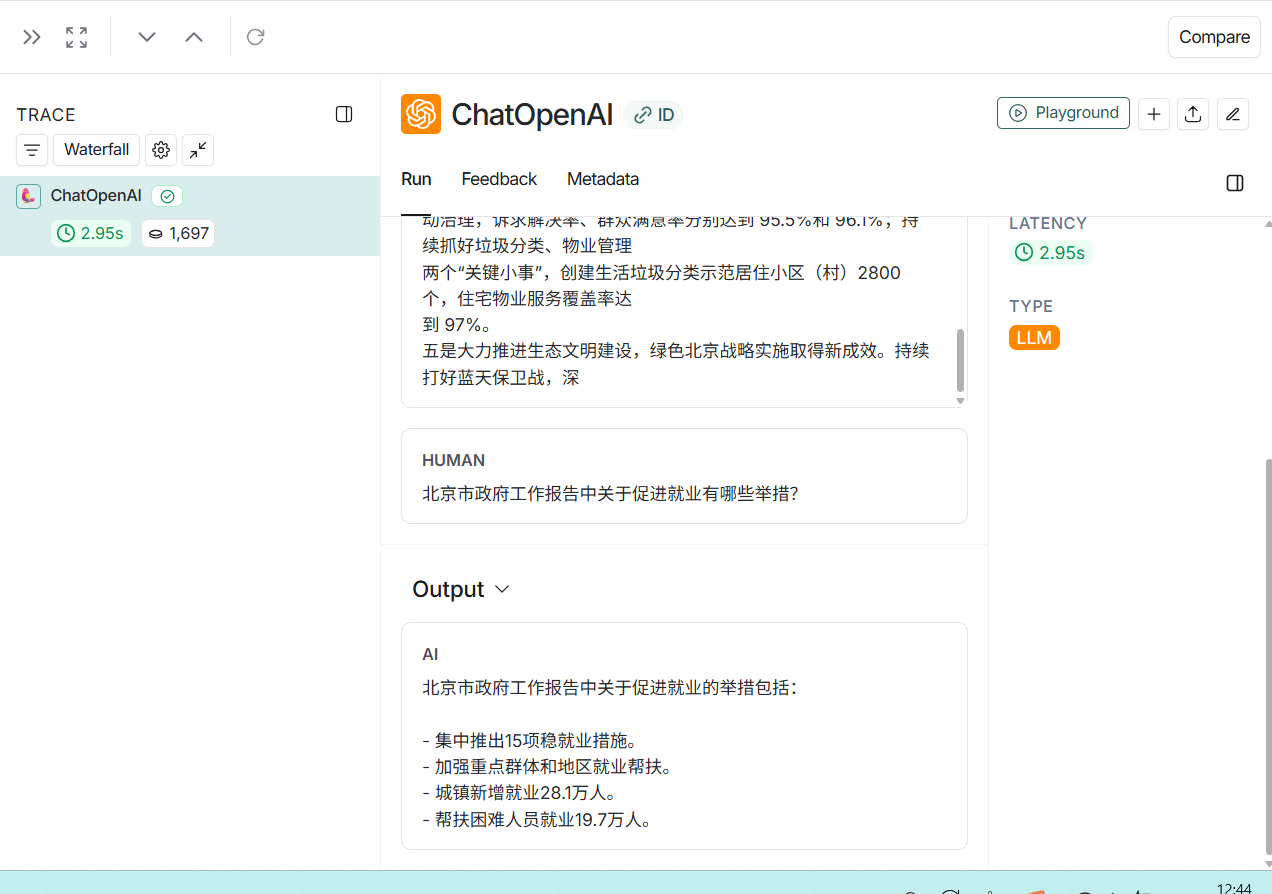Click the 12:44 taskbar clock
The width and height of the screenshot is (1272, 894).
(1234, 888)
